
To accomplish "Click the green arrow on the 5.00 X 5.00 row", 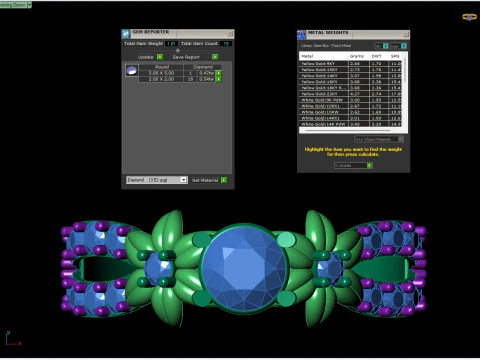I will [x=219, y=73].
